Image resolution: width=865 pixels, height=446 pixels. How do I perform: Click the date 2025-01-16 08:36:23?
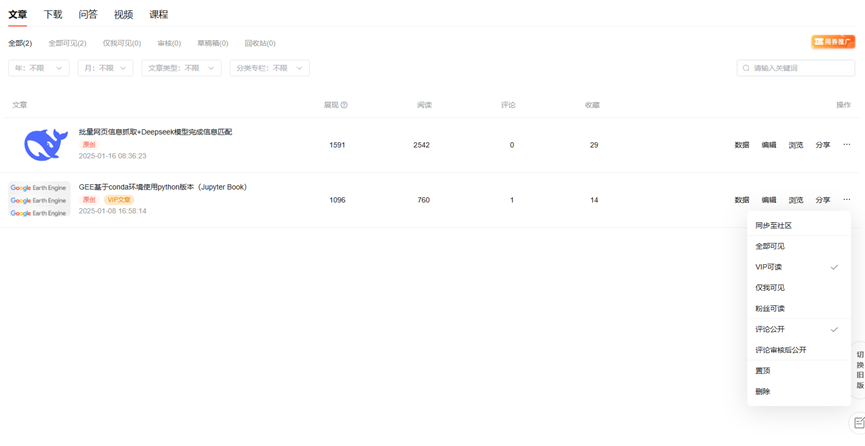tap(113, 156)
